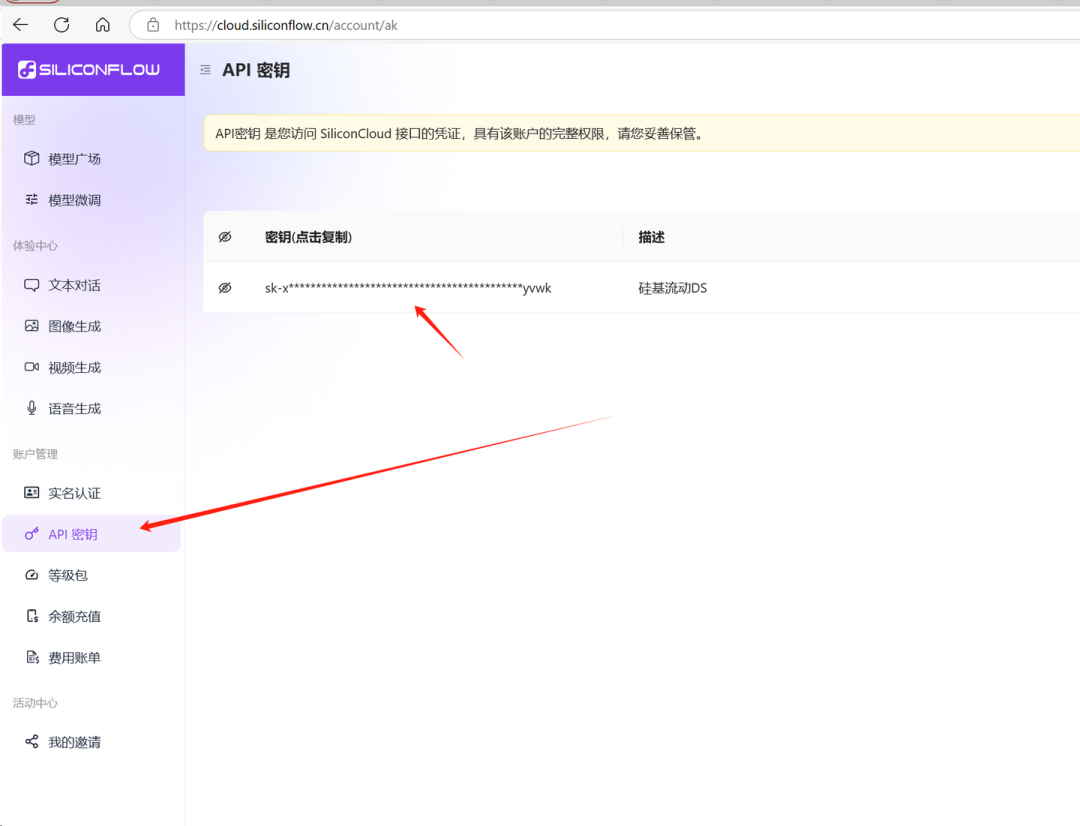Click the API 密钥 page title
The width and height of the screenshot is (1080, 826).
pyautogui.click(x=256, y=70)
